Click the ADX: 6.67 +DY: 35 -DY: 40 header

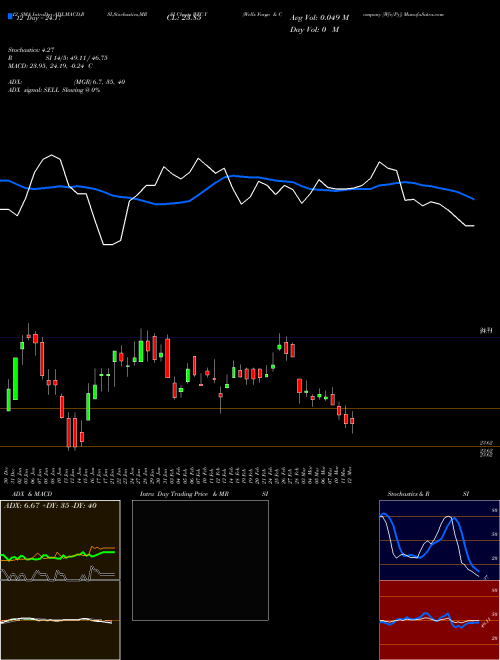[50, 505]
